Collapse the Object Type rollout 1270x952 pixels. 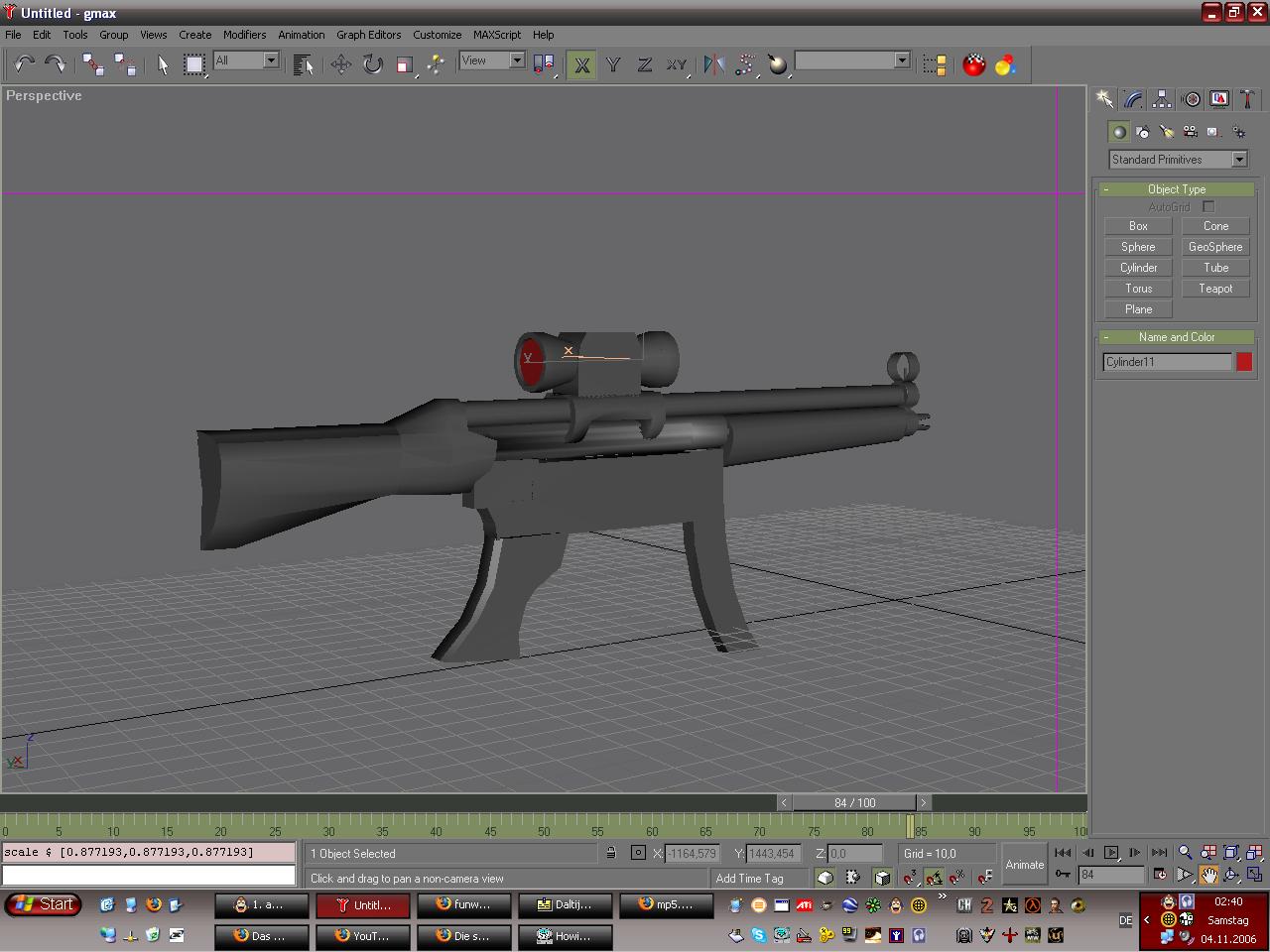pos(1176,189)
